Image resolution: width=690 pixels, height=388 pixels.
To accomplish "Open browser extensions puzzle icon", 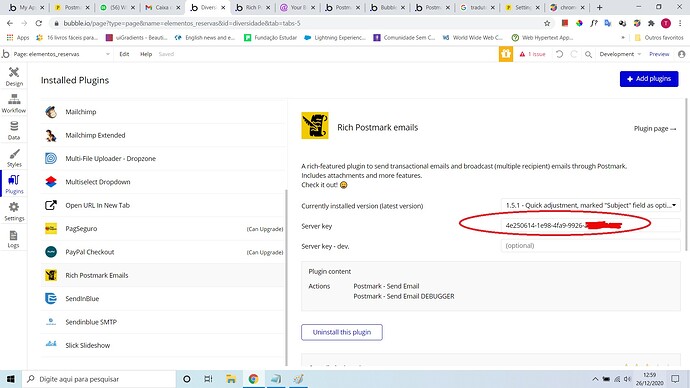I will click(651, 23).
